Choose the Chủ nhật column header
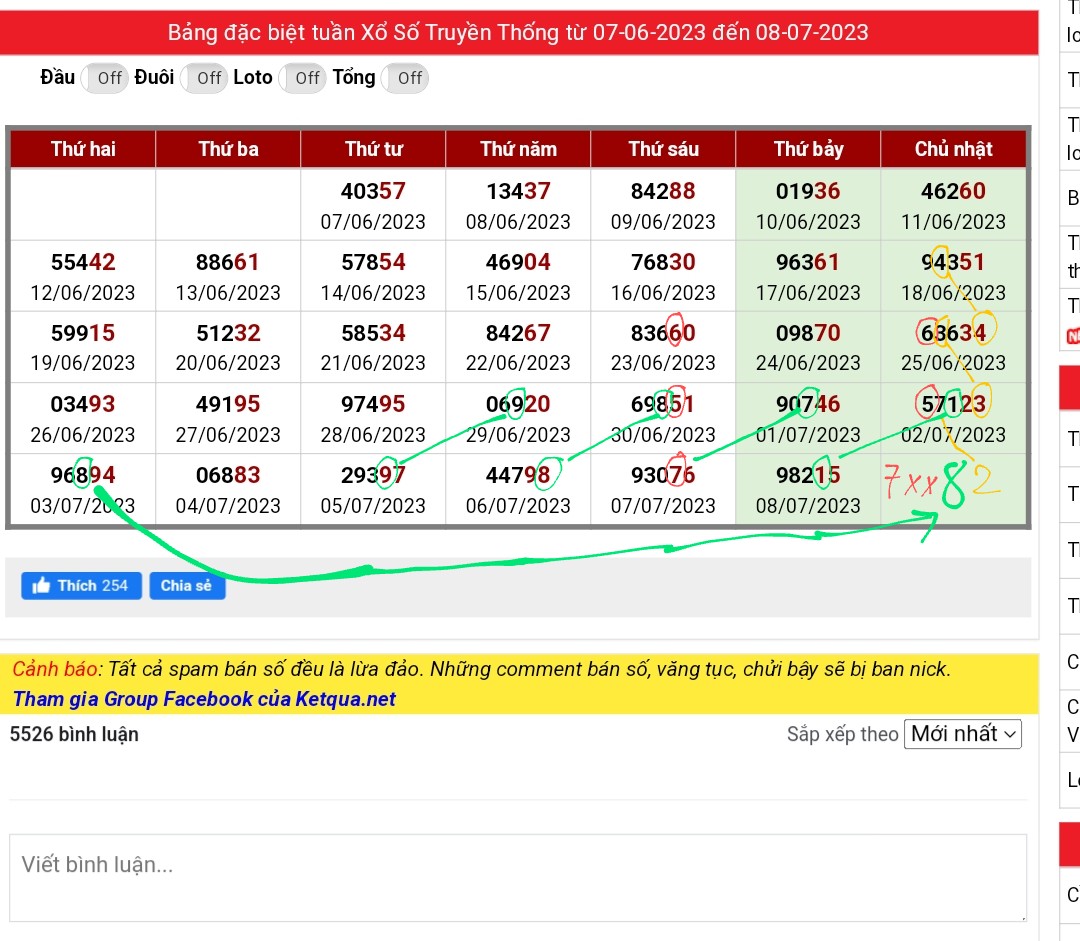The width and height of the screenshot is (1080, 941). [953, 149]
